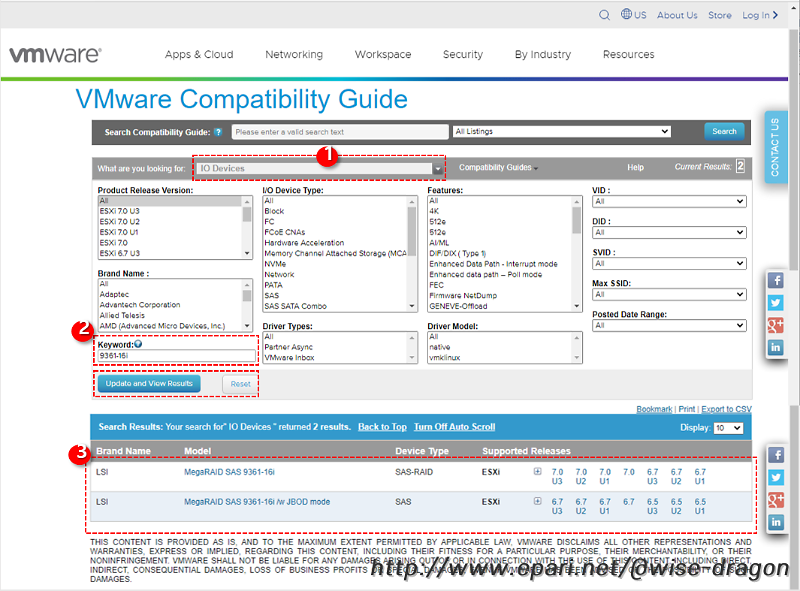Open the Store link

click(719, 15)
